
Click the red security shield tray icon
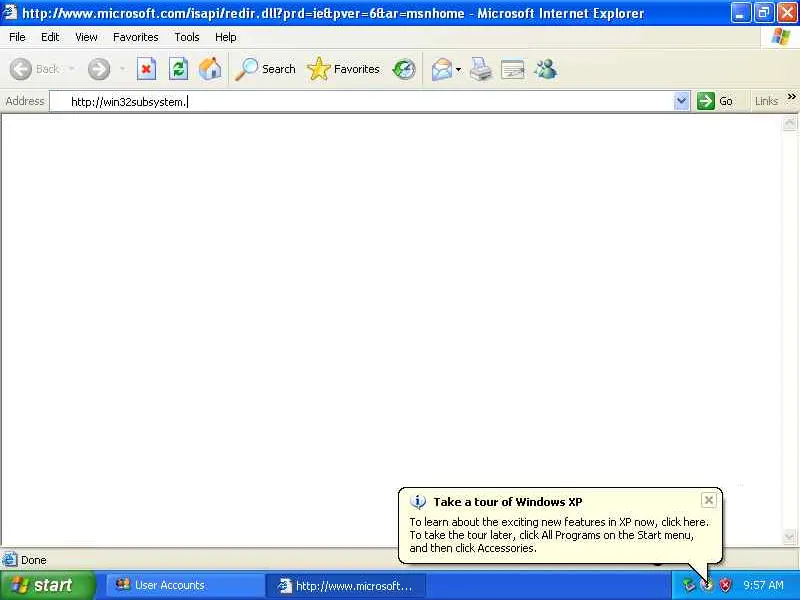click(x=725, y=585)
